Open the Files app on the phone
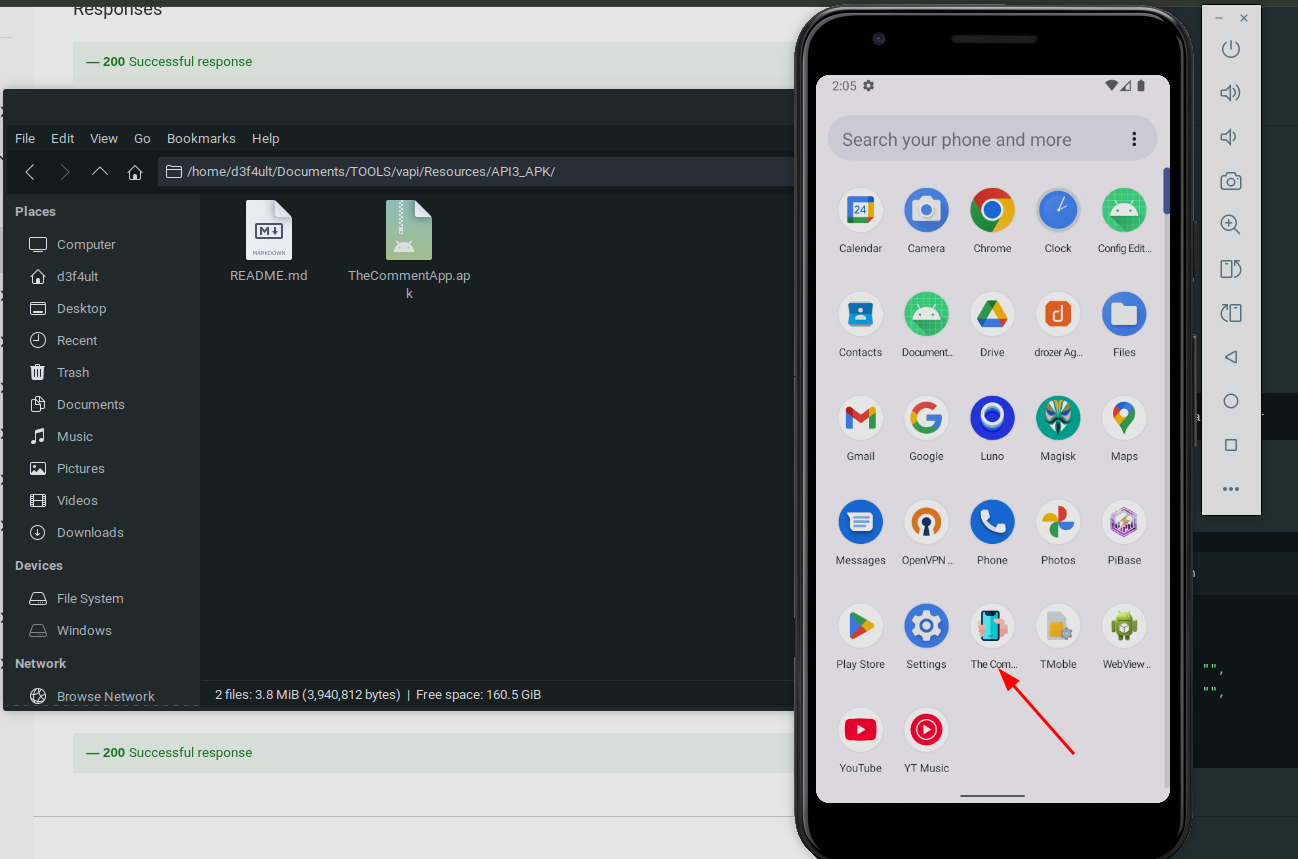This screenshot has width=1298, height=859. pyautogui.click(x=1124, y=315)
